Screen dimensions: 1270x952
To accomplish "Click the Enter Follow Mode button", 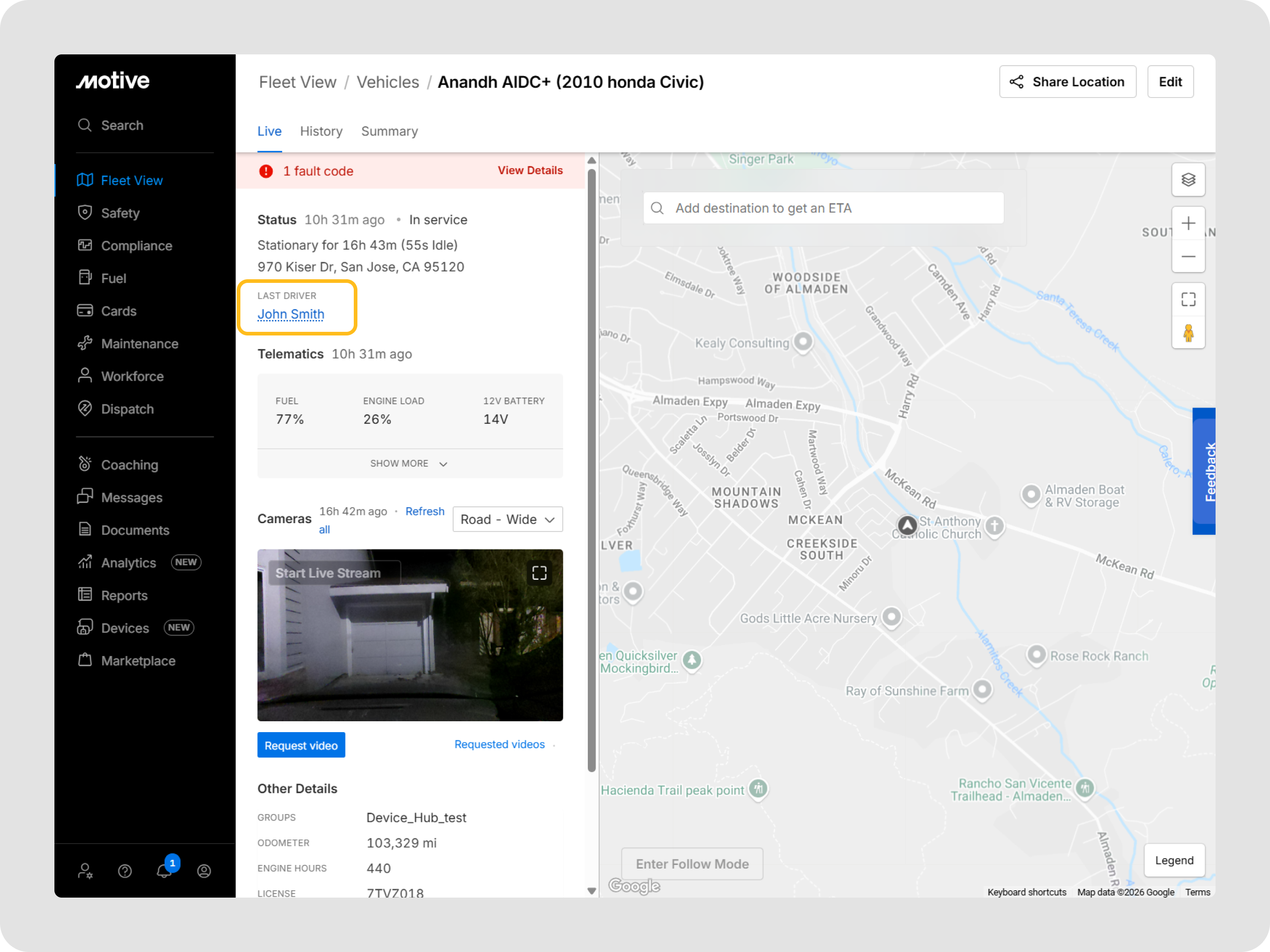I will [692, 864].
